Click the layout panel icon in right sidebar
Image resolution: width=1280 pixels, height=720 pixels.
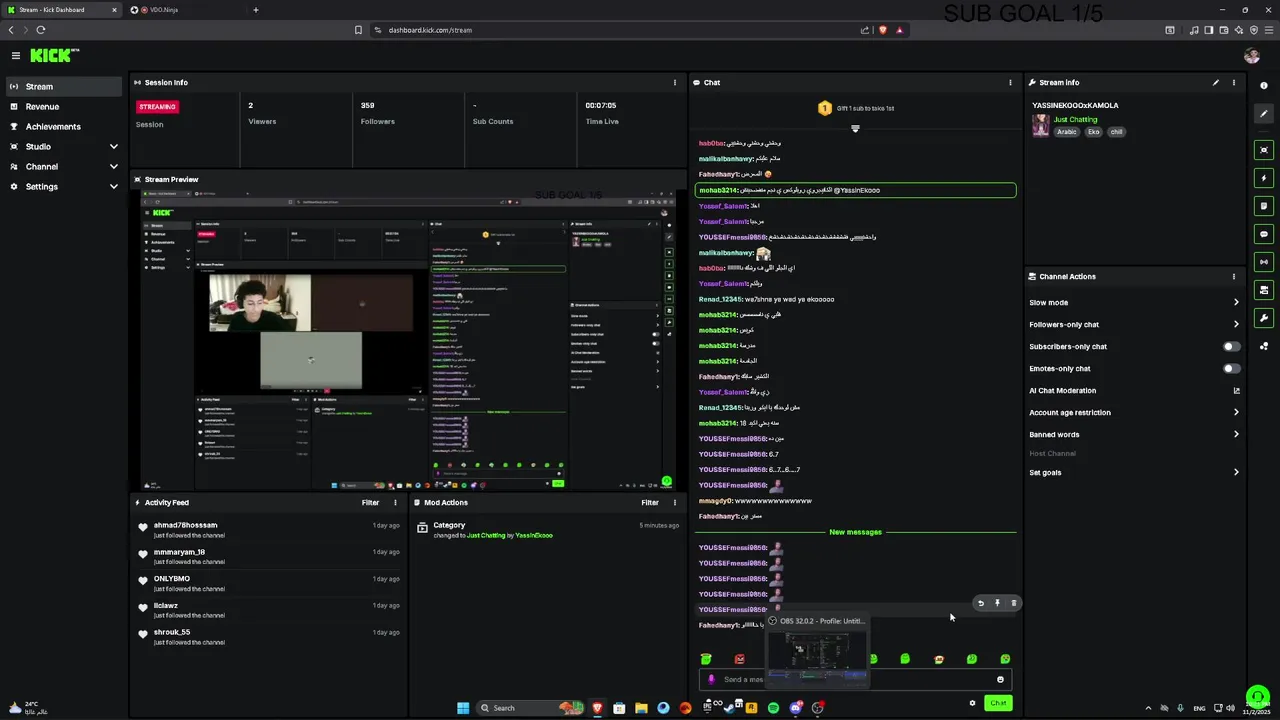pos(1264,290)
